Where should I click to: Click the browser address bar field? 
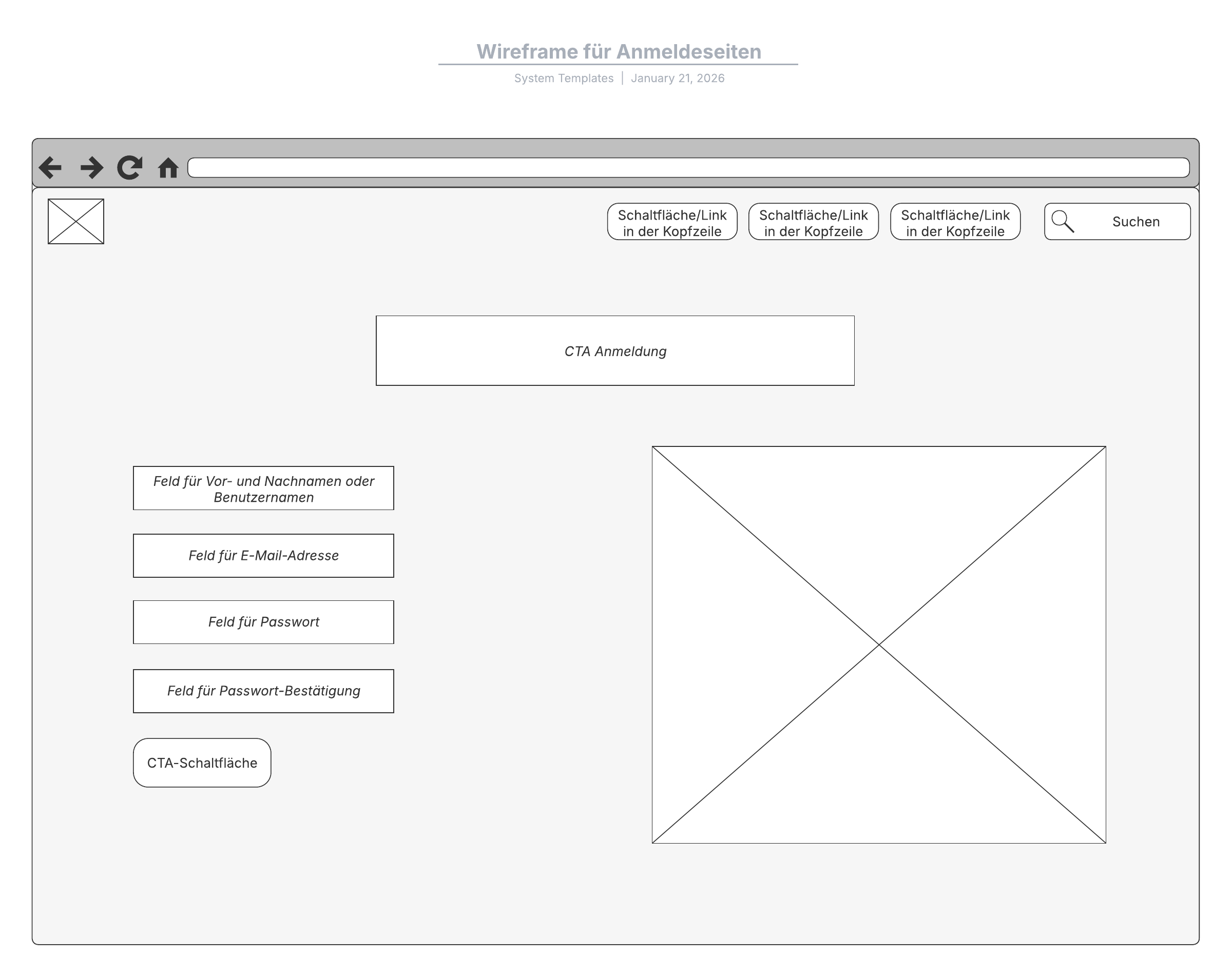(688, 168)
